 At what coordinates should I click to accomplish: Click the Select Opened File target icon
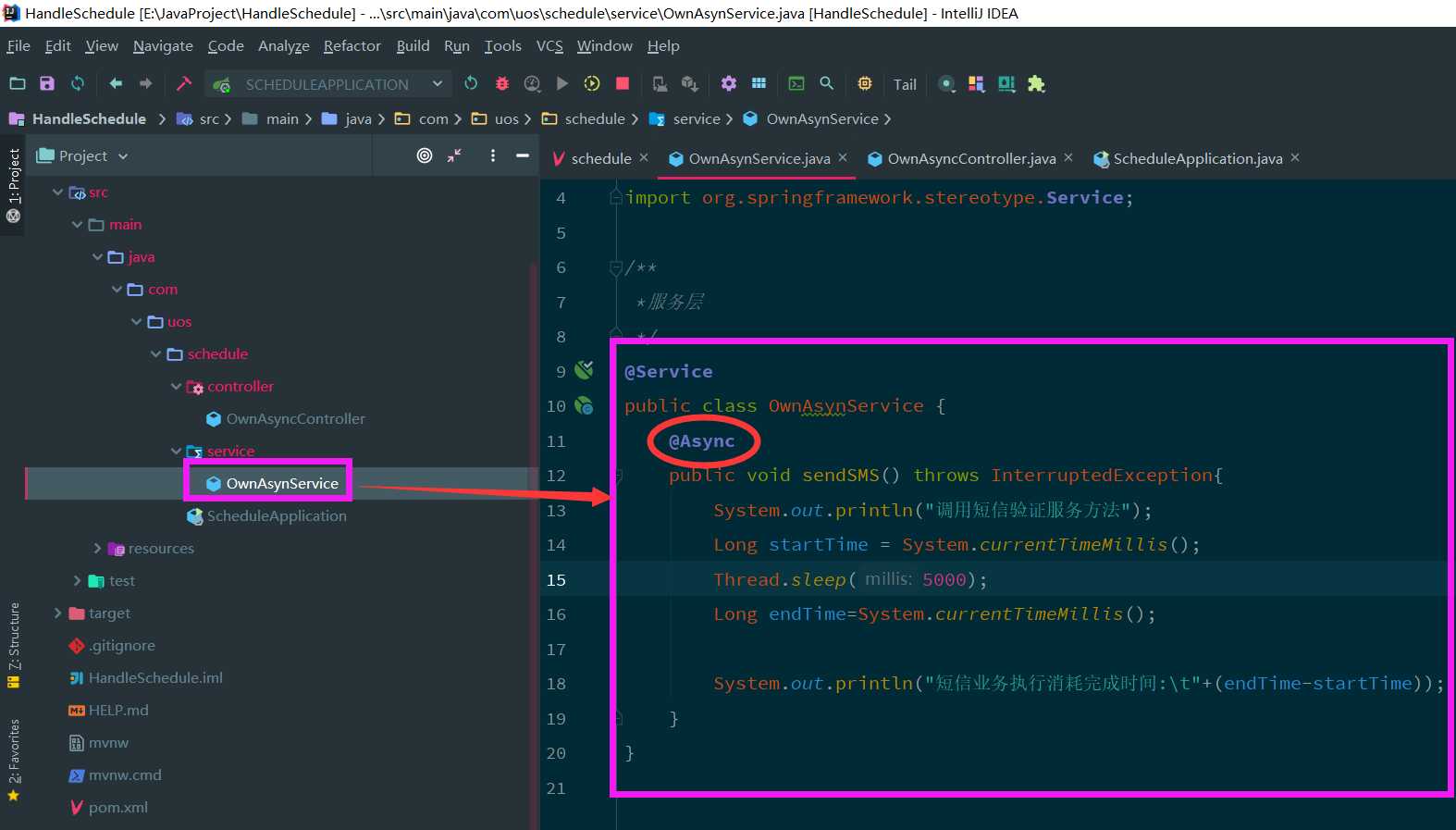(425, 155)
